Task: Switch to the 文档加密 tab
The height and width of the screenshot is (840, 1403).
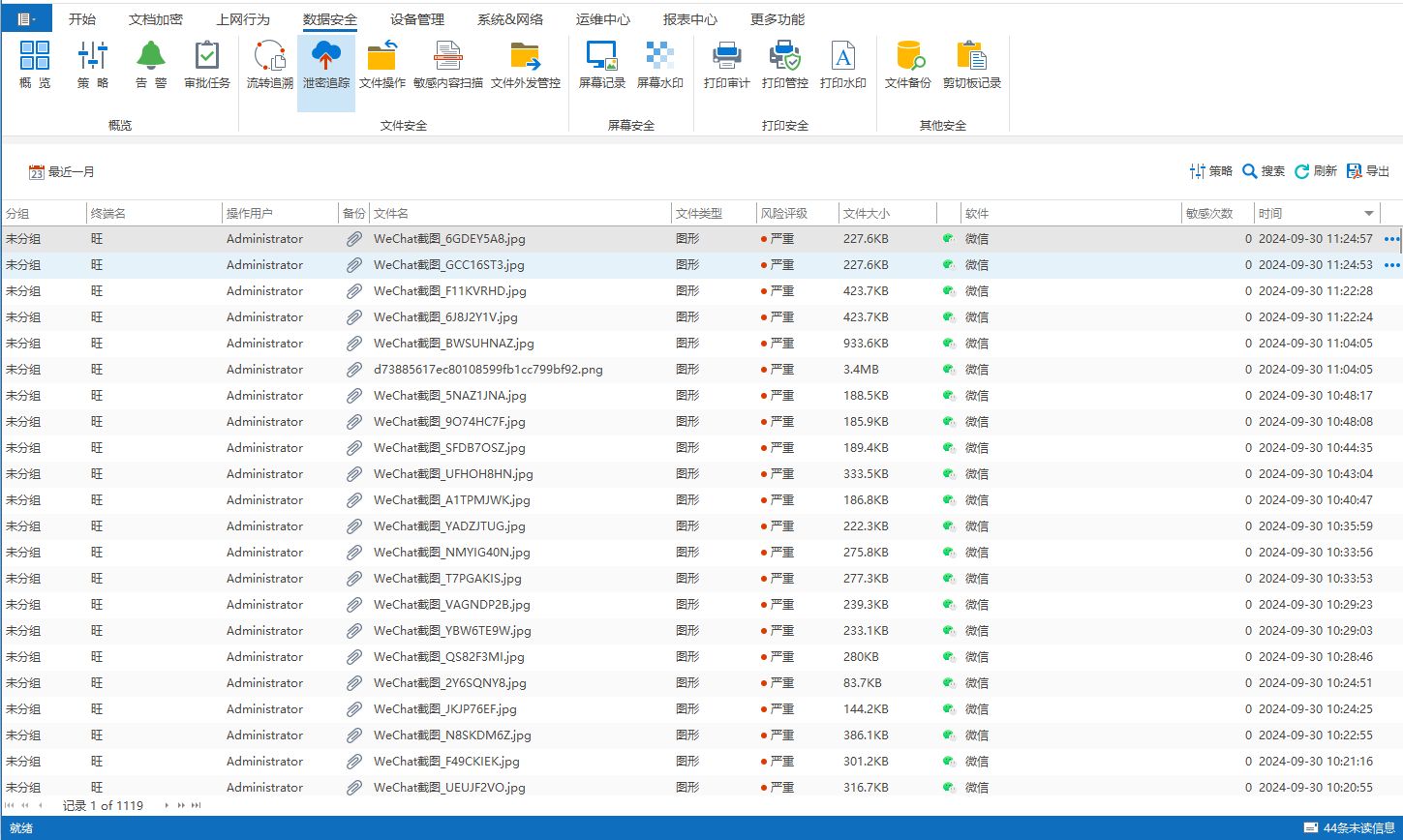Action: pyautogui.click(x=155, y=19)
